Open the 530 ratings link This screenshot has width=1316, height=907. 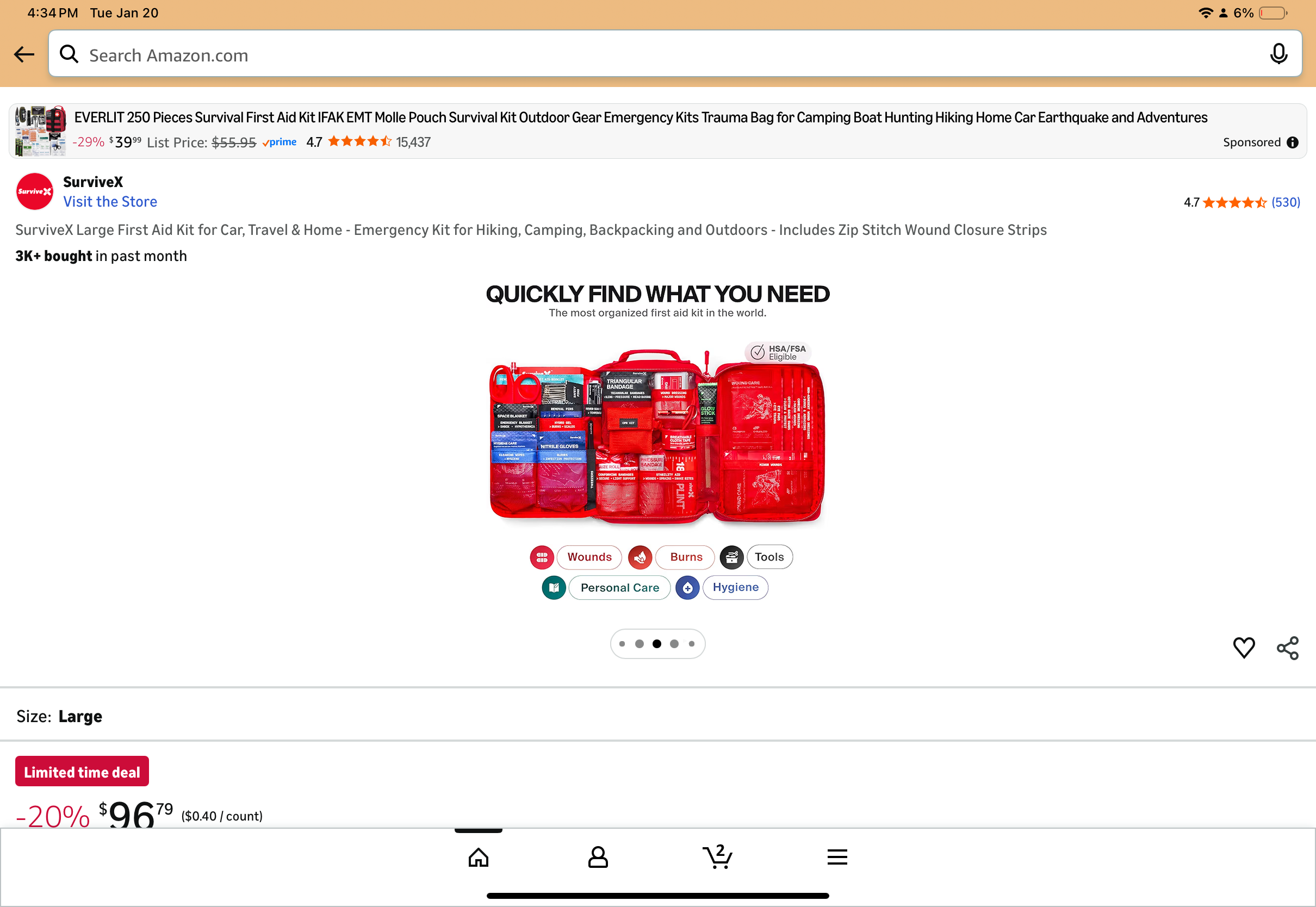(1286, 202)
